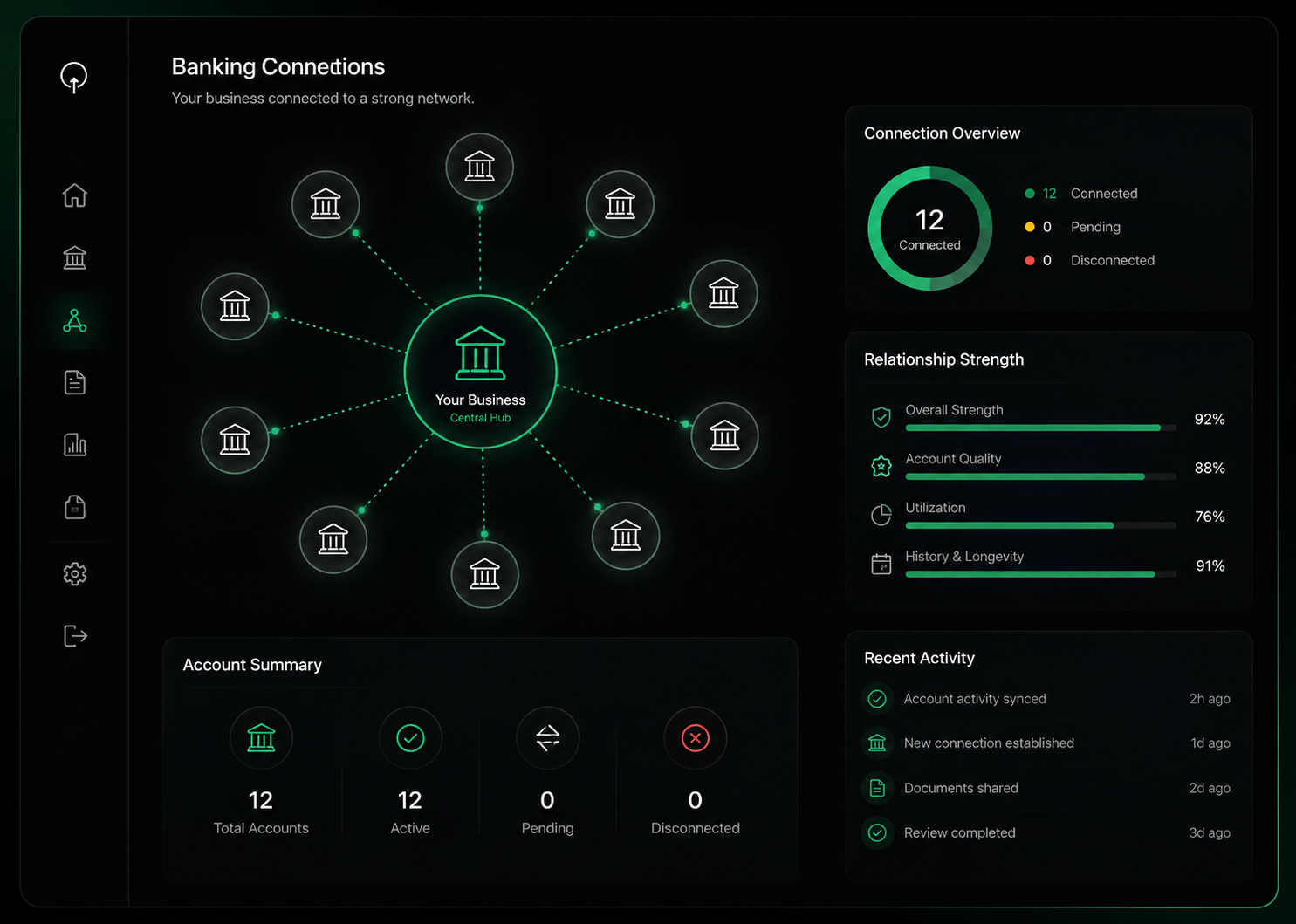This screenshot has width=1296, height=924.
Task: Click the Account Quality progress bar
Action: (1041, 476)
